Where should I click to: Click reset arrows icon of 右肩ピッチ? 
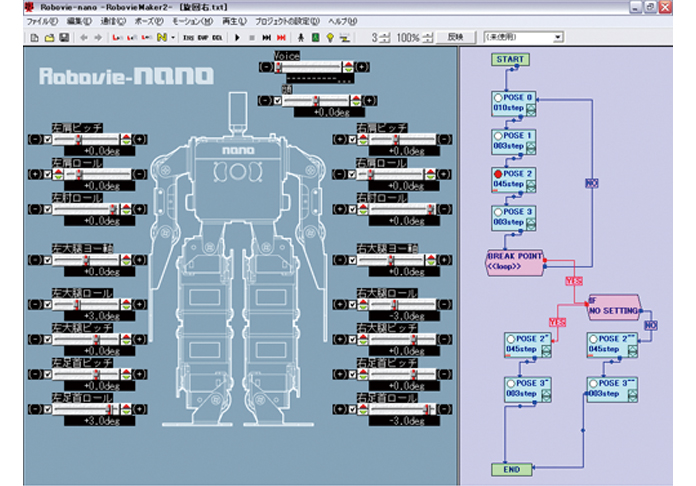coord(363,139)
